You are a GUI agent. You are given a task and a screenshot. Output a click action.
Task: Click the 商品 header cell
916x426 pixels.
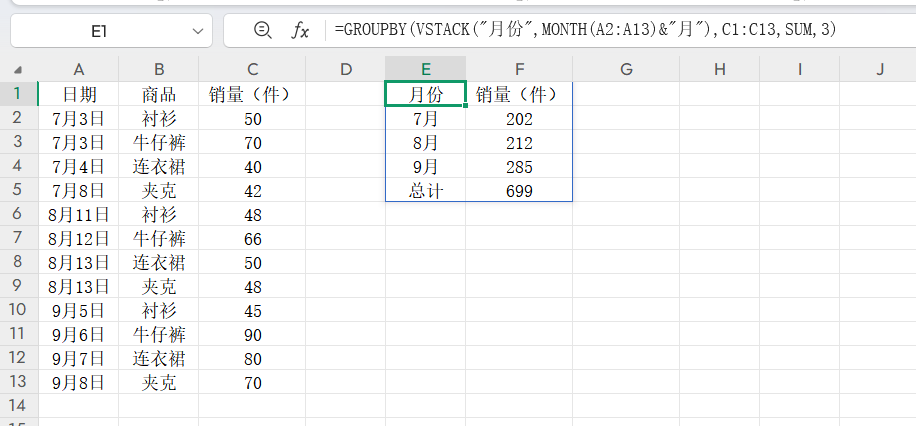pos(158,94)
